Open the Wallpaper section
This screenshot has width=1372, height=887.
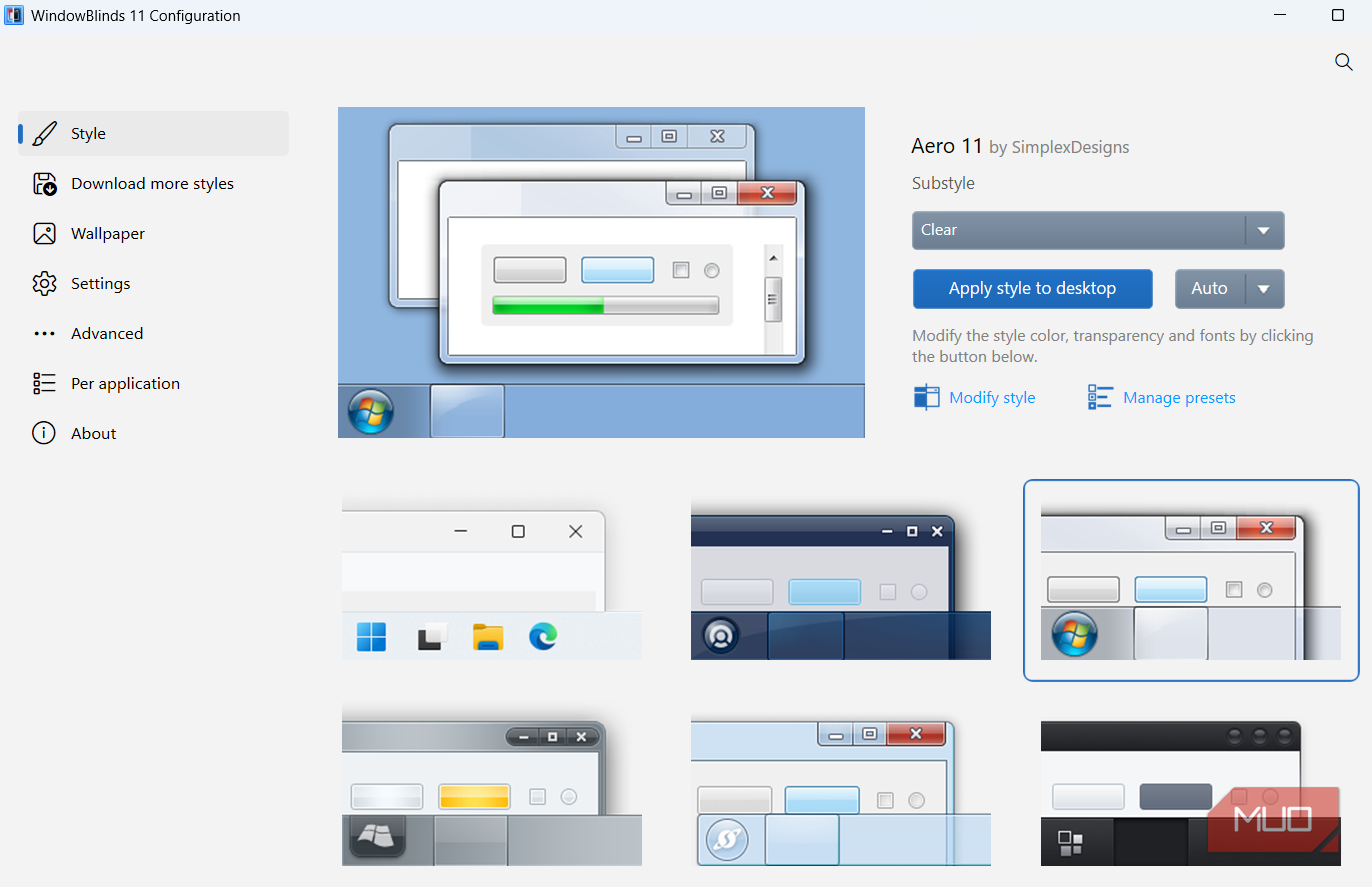(153, 234)
